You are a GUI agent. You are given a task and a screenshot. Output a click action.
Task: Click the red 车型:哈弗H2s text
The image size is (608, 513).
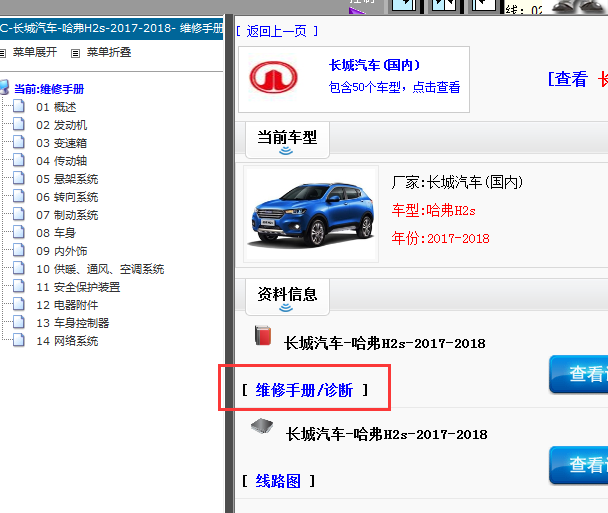(x=434, y=211)
